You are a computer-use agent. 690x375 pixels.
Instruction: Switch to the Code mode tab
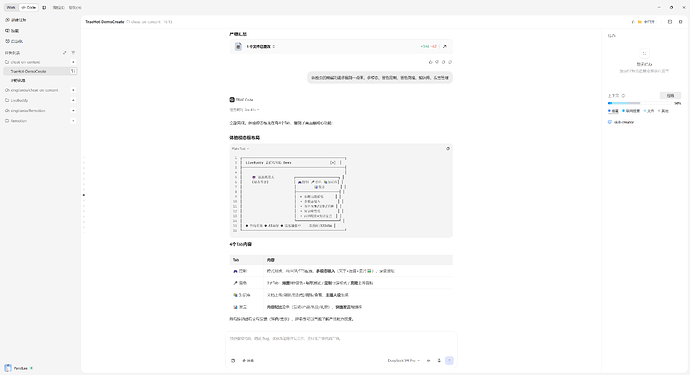[x=29, y=7]
